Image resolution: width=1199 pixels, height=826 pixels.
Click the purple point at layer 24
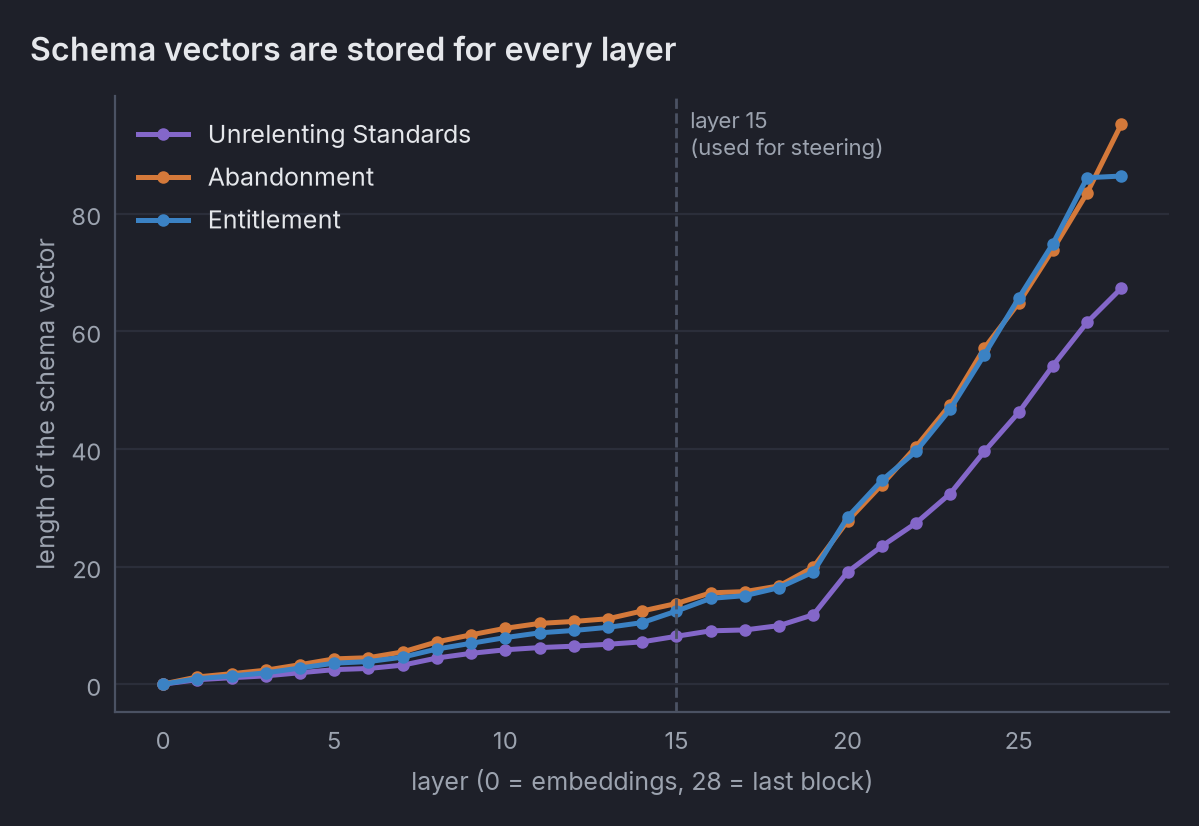[x=984, y=451]
